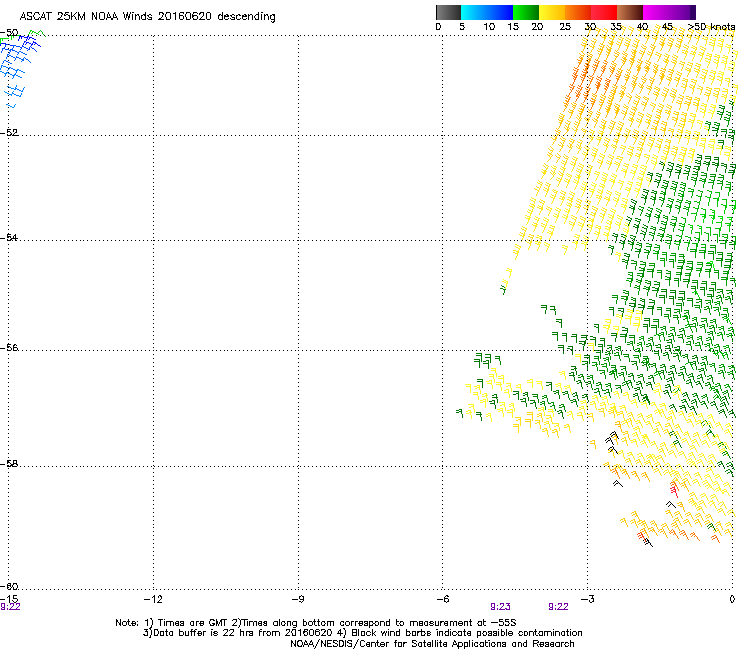Select the magenta 40-45 knots legend segment
The image size is (740, 650).
coord(656,12)
